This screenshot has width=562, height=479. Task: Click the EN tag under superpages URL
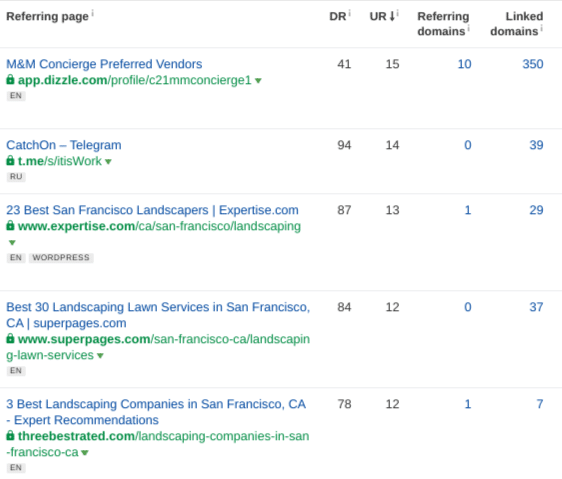[x=16, y=371]
